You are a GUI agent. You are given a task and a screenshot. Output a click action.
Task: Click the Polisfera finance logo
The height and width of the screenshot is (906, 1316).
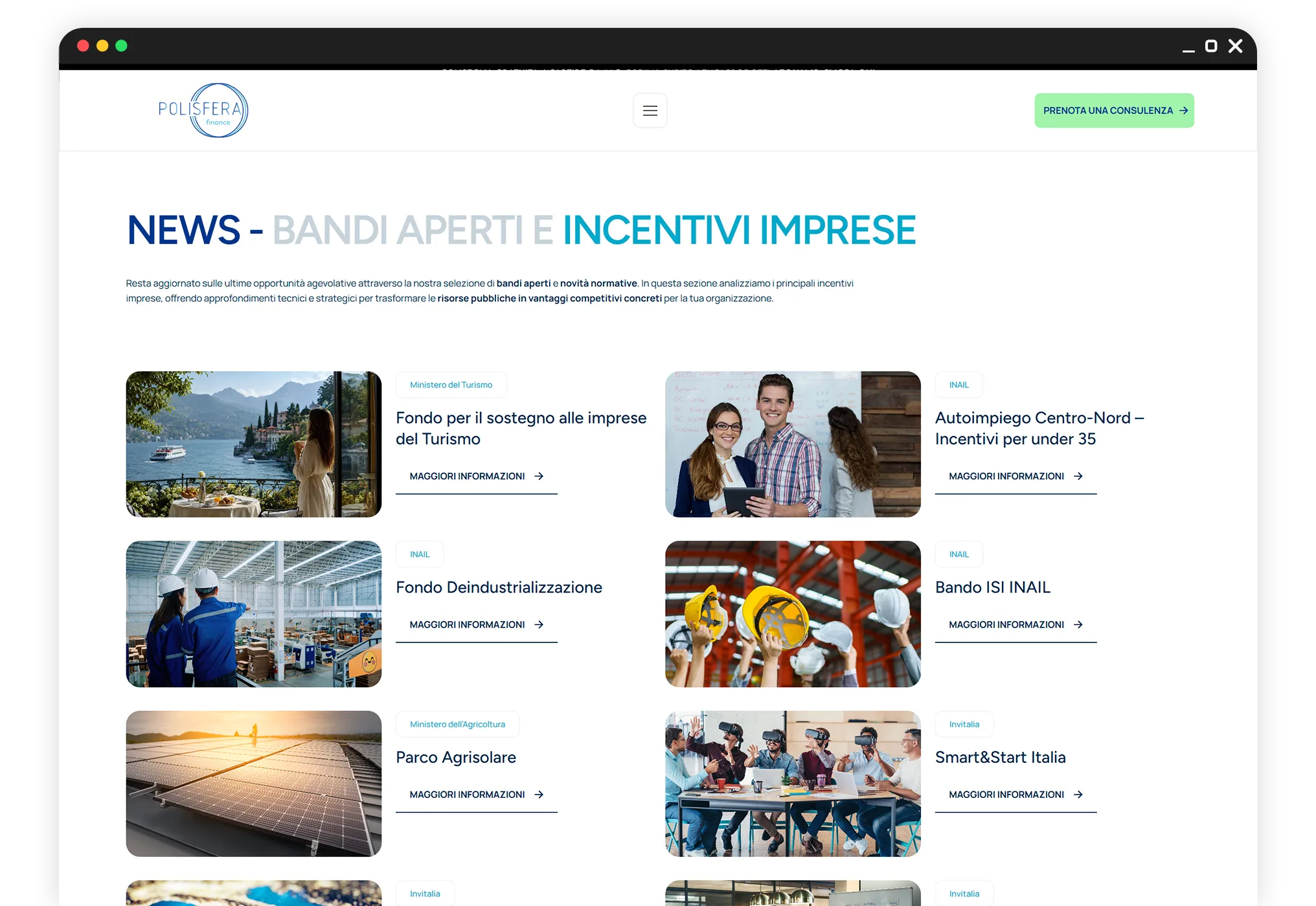(203, 110)
